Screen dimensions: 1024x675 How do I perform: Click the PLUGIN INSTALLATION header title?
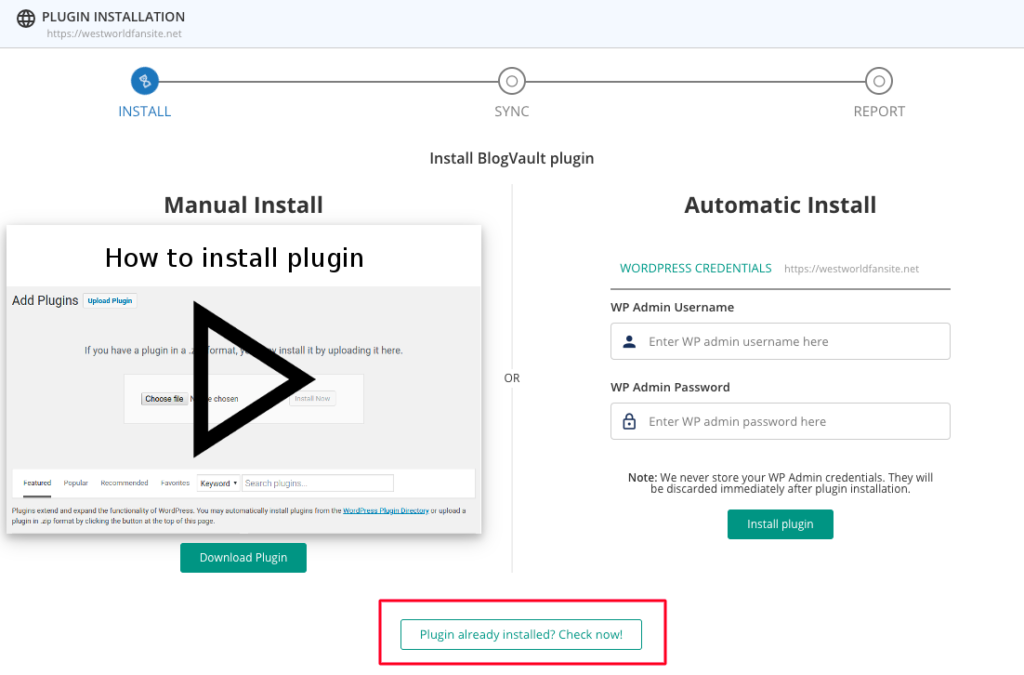[113, 17]
